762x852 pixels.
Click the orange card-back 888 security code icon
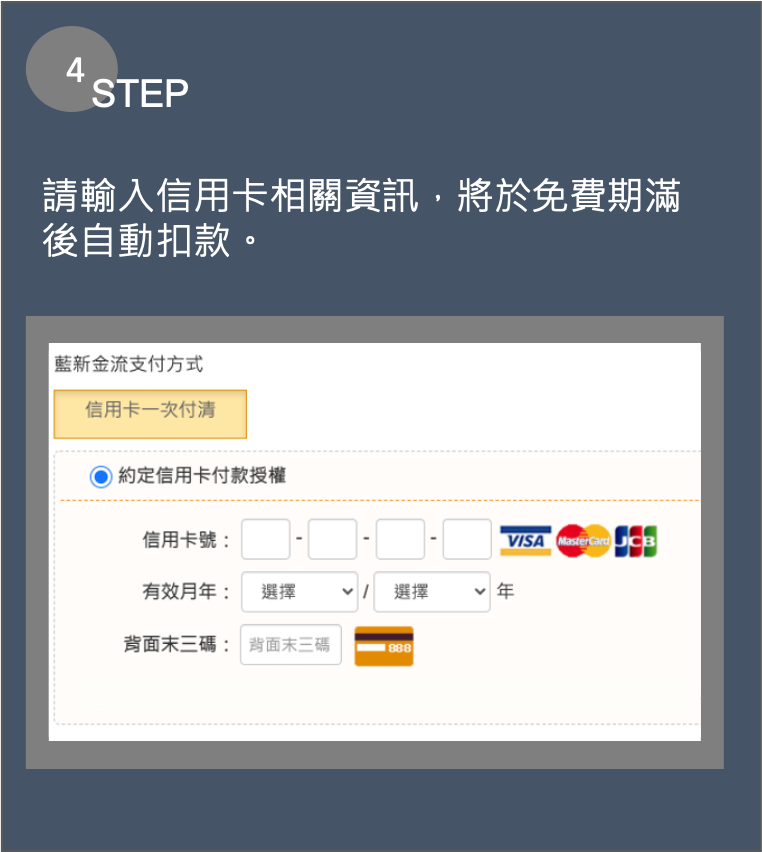[384, 646]
